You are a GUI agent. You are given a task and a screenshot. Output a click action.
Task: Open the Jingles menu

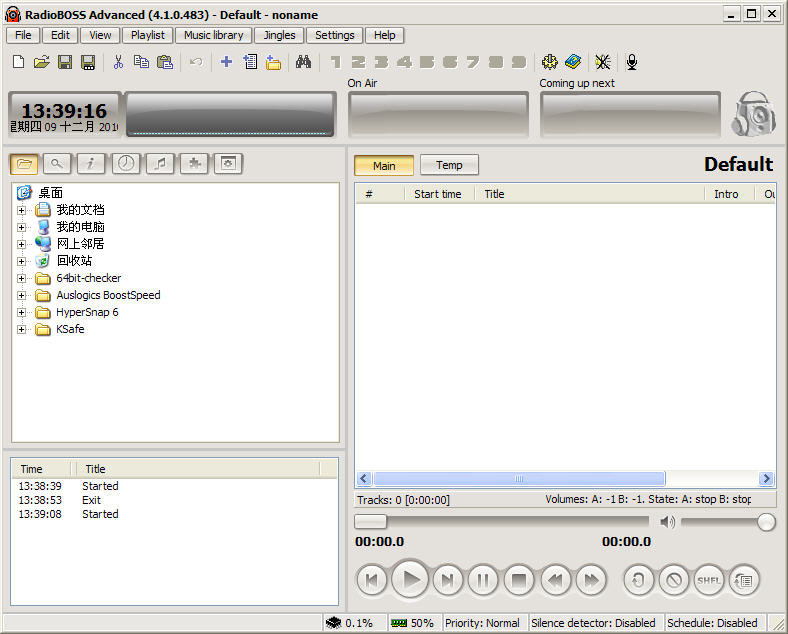point(279,35)
